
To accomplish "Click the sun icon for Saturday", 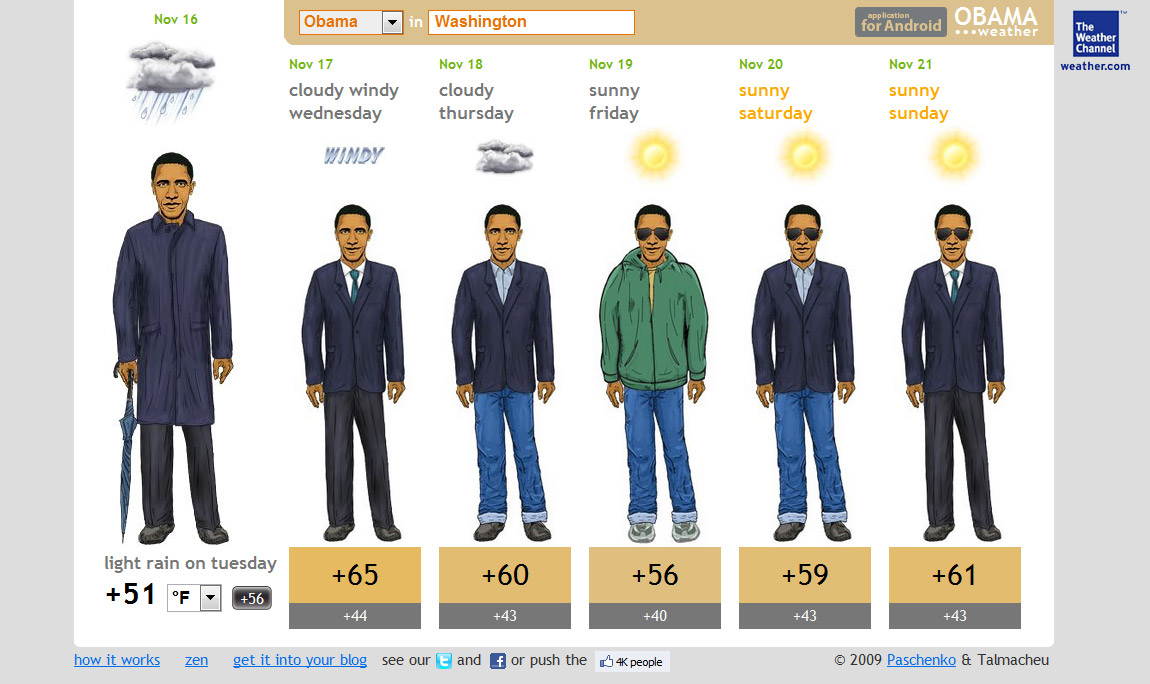I will (x=805, y=155).
